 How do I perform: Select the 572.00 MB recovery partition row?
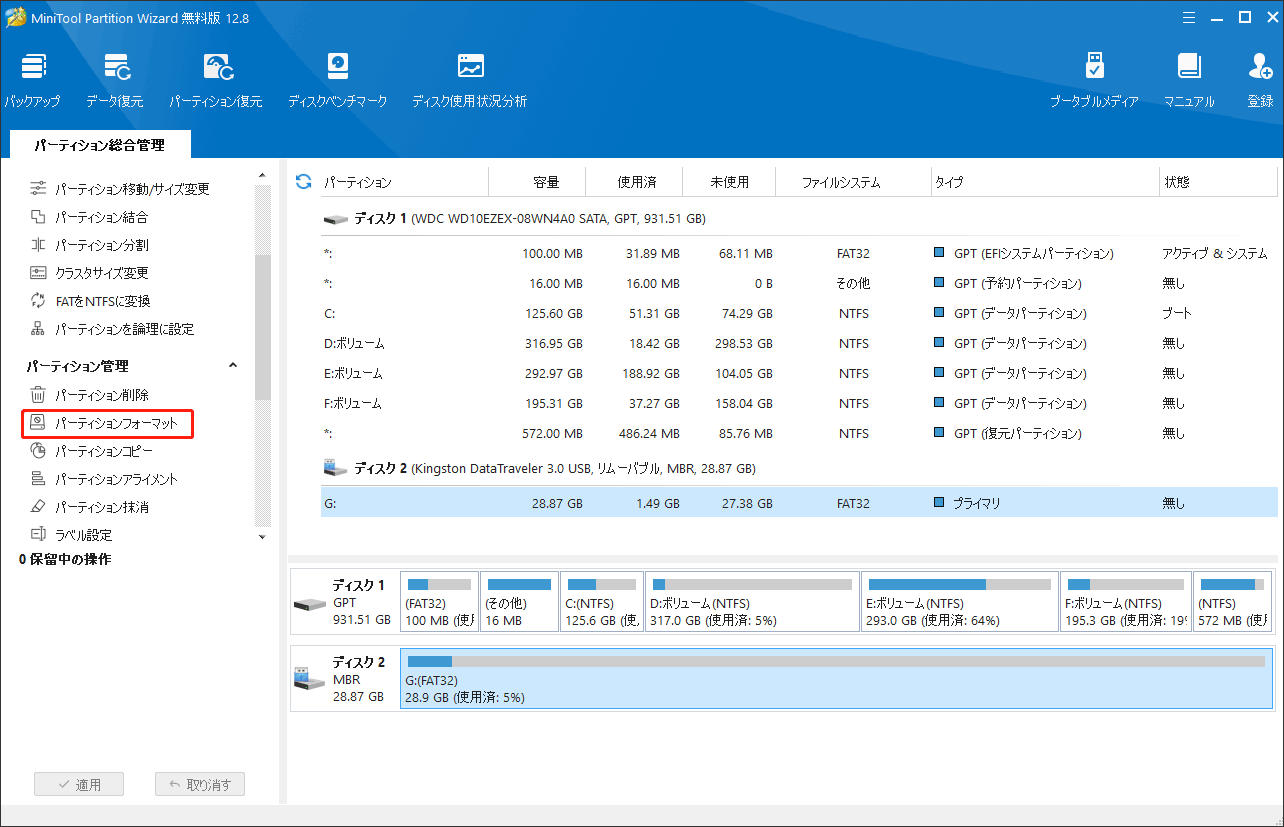pos(799,433)
